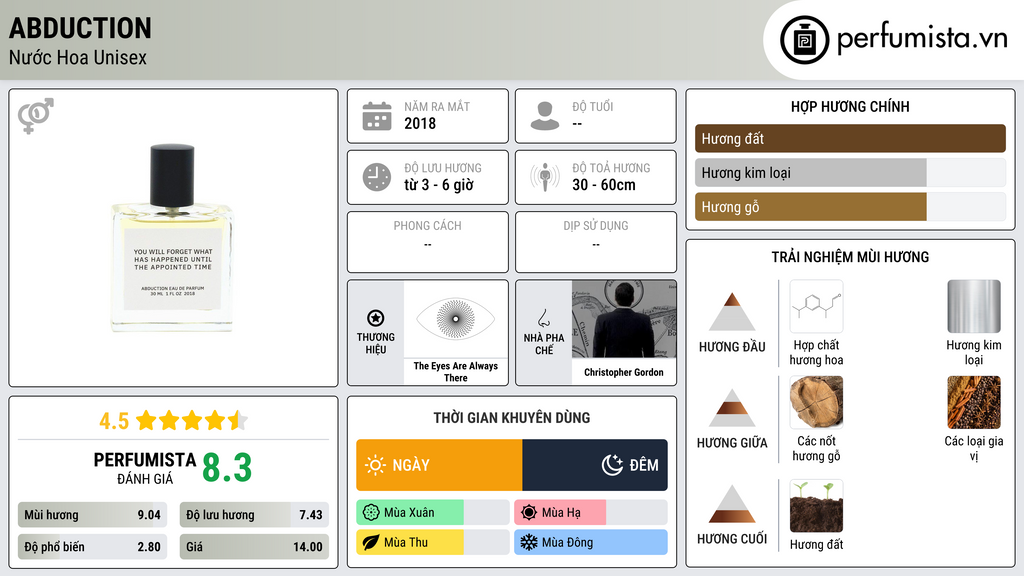Click the Hương đầu pyramid icon

pos(732,312)
